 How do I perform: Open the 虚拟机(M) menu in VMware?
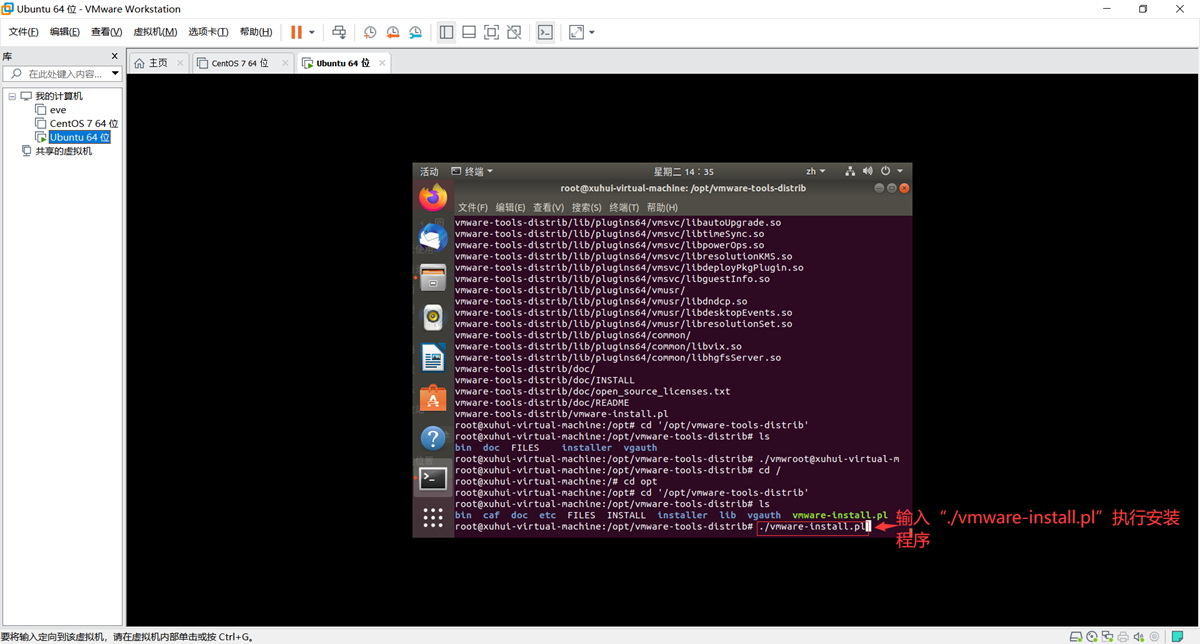coord(153,31)
